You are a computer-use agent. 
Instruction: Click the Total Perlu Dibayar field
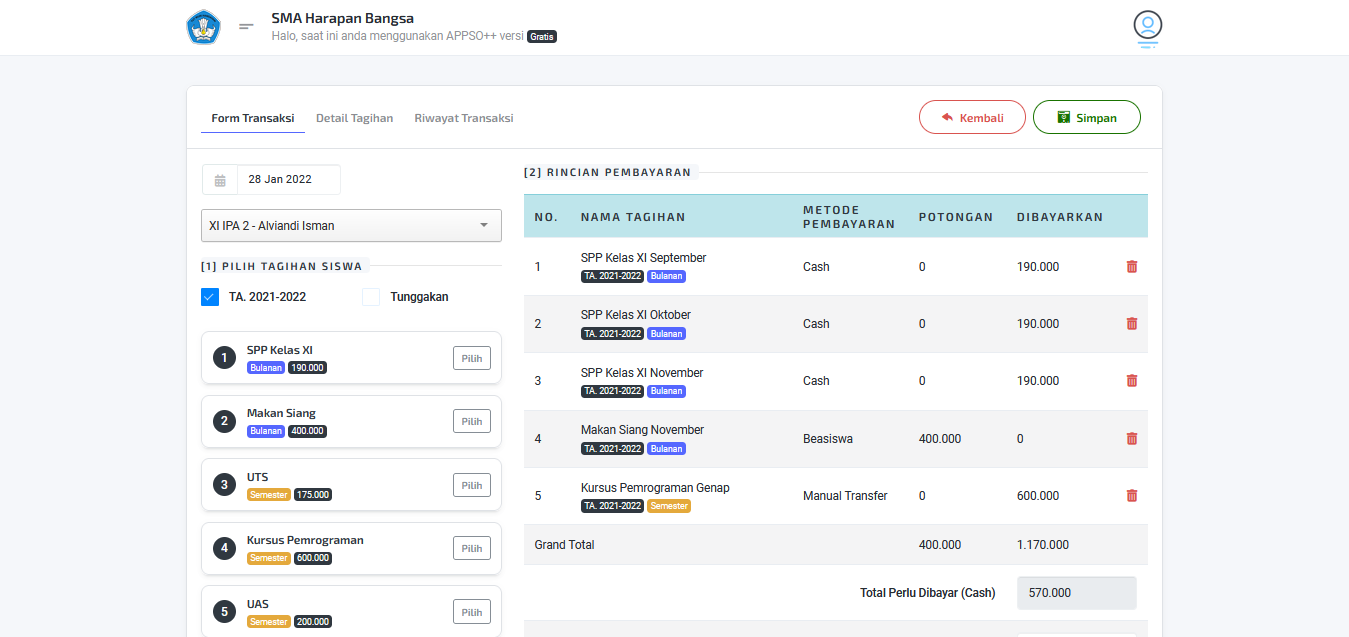coord(1076,593)
